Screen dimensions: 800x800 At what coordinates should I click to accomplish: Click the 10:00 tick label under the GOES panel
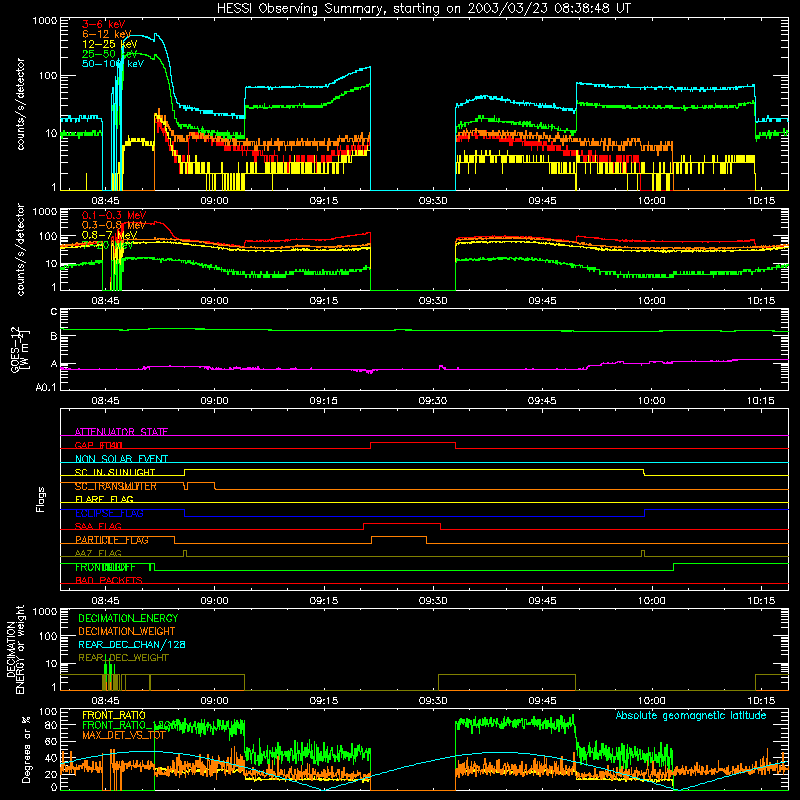tap(652, 401)
